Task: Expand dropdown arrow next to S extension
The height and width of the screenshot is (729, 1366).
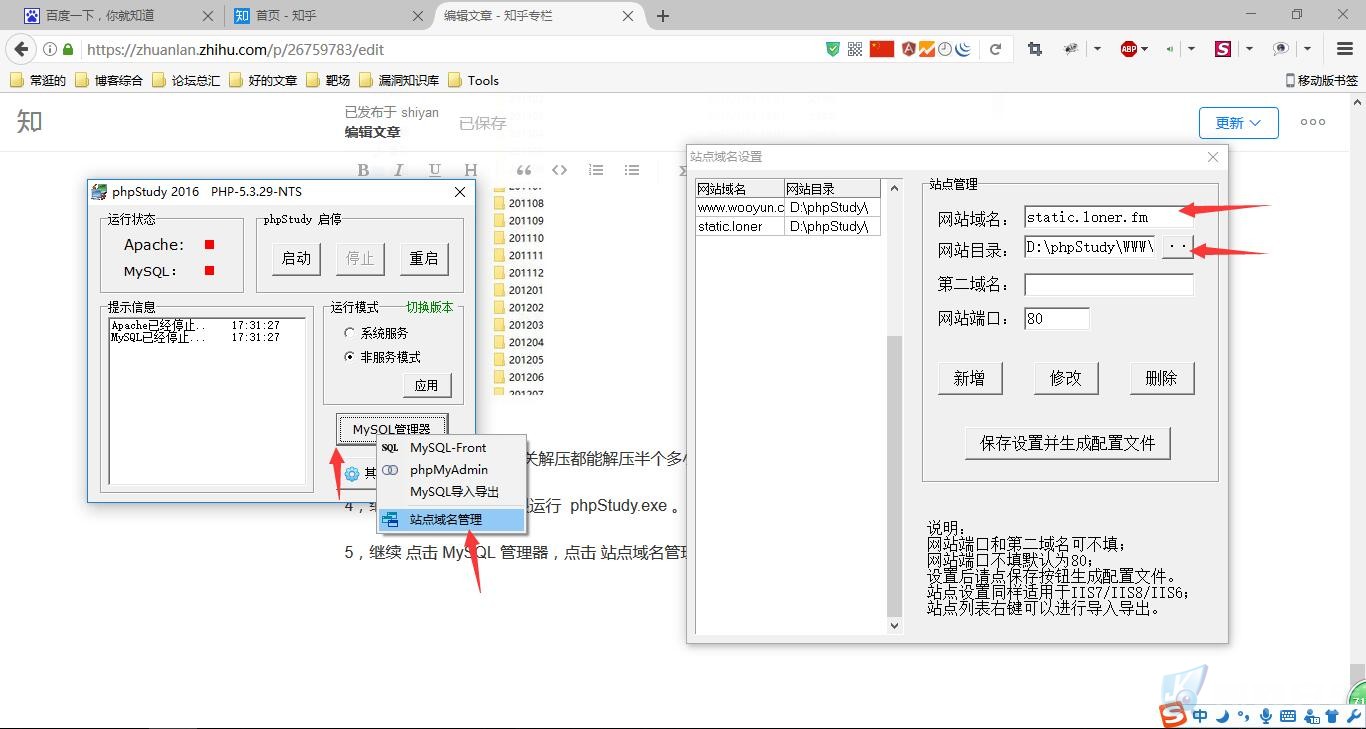Action: [x=1249, y=49]
